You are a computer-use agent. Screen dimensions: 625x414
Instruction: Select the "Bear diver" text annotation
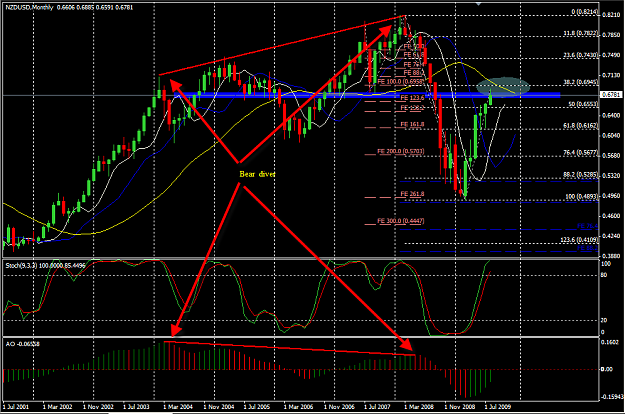tap(257, 174)
